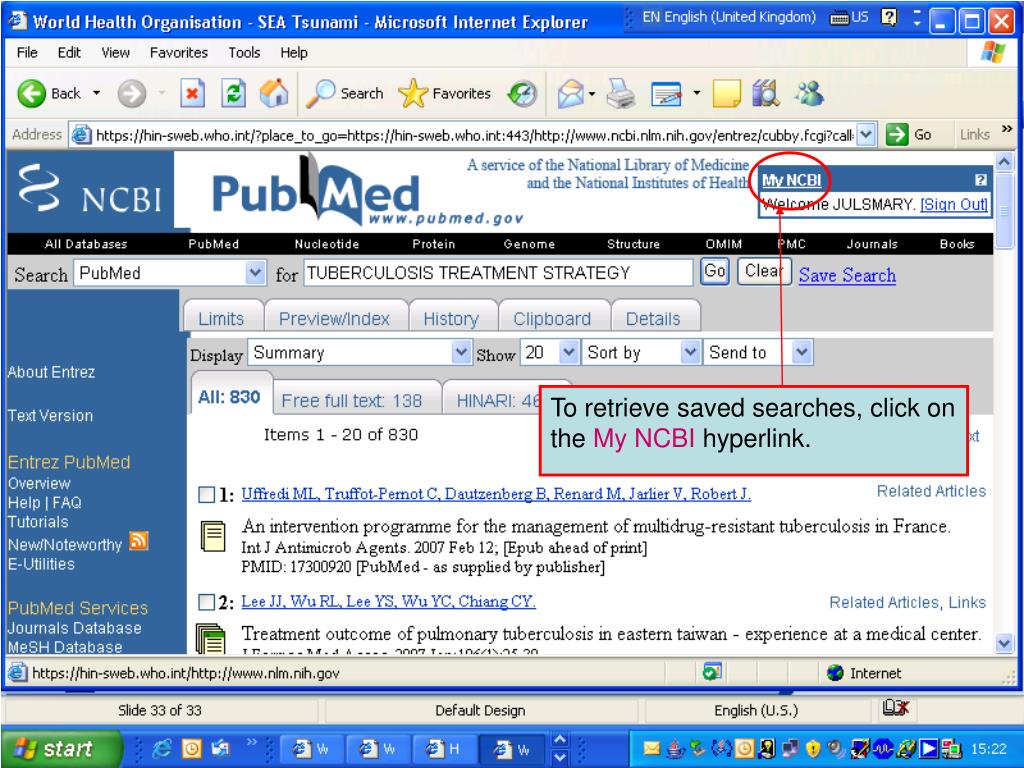Open Uffredi ML authors link for article 1

coord(496,494)
